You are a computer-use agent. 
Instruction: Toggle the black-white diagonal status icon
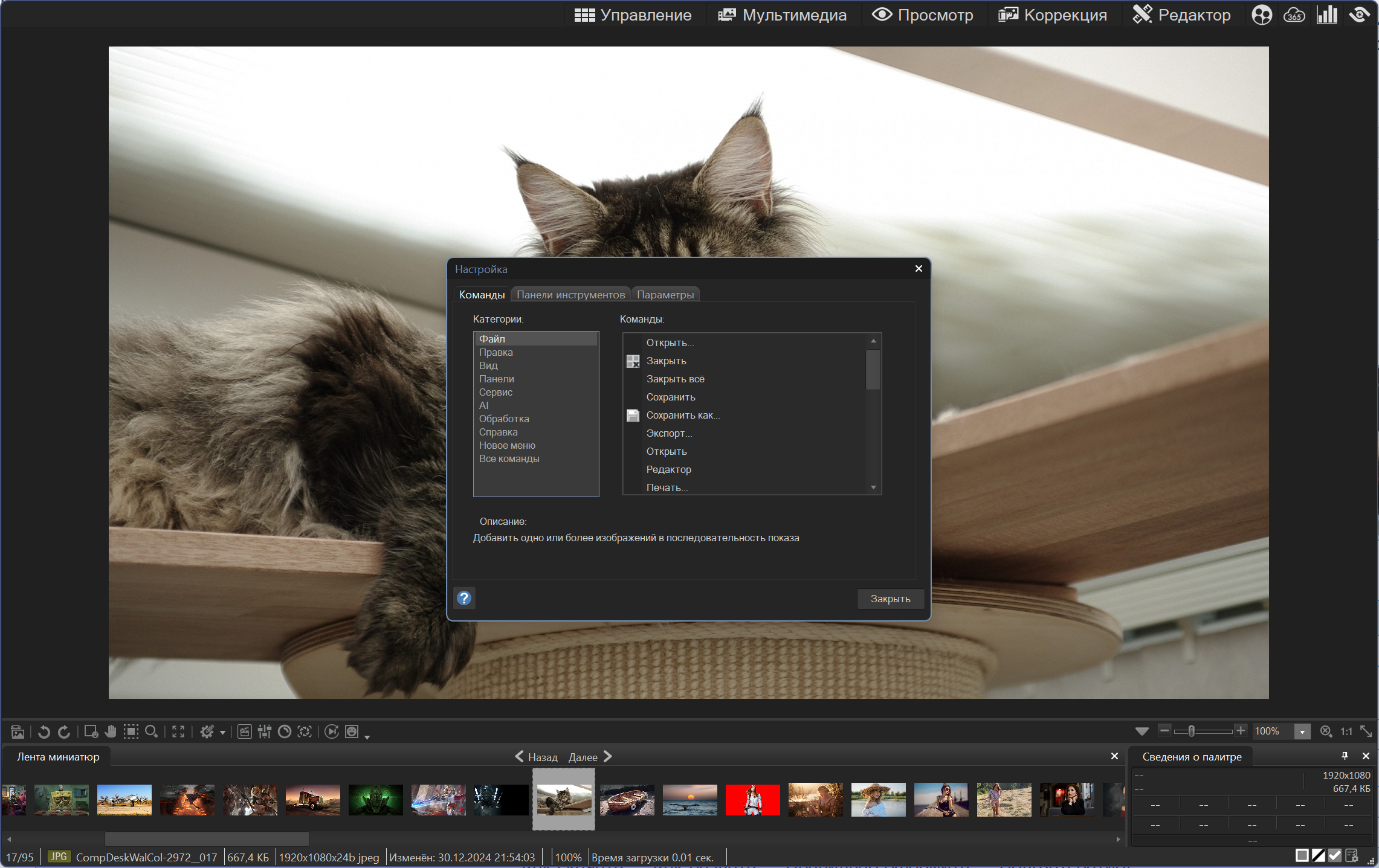pos(1319,856)
